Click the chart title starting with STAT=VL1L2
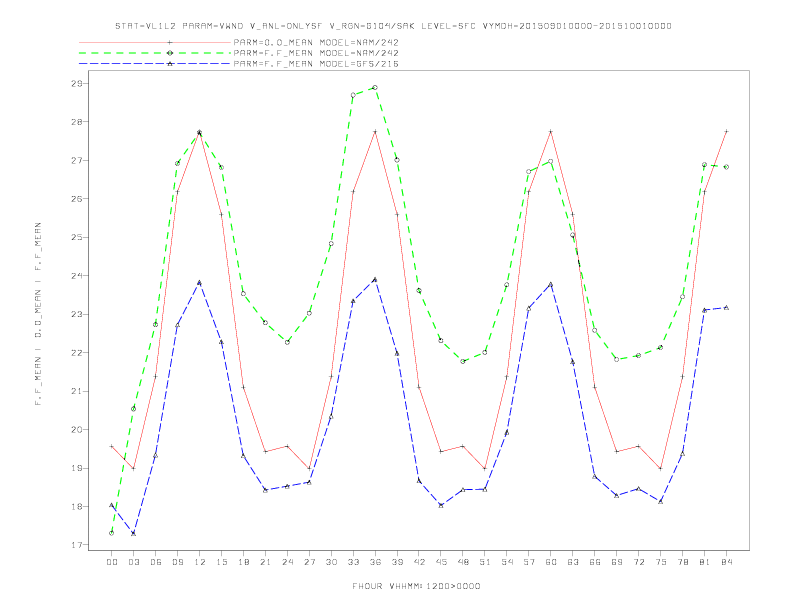 point(393,26)
